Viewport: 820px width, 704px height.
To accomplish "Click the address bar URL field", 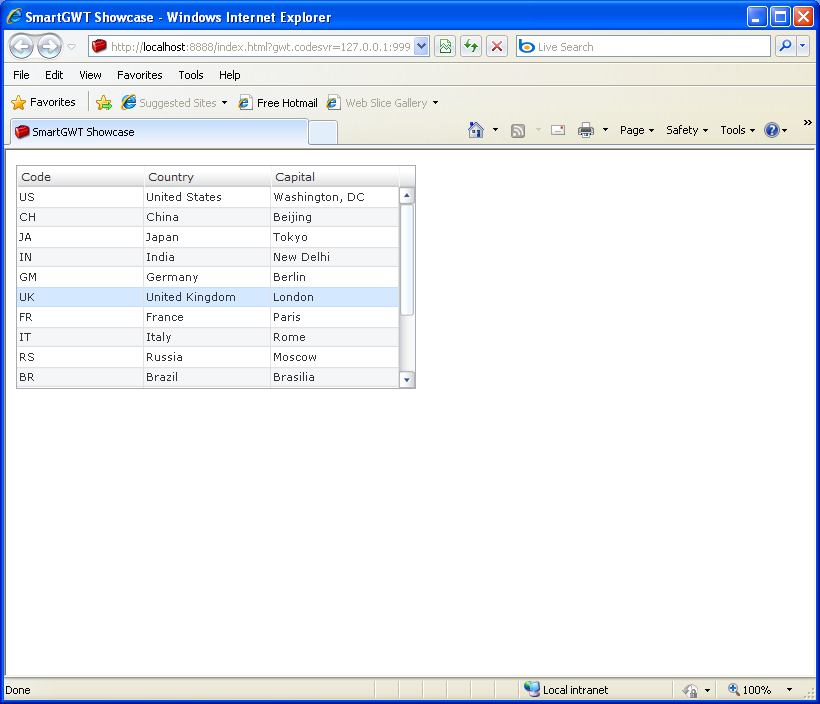I will 252,47.
